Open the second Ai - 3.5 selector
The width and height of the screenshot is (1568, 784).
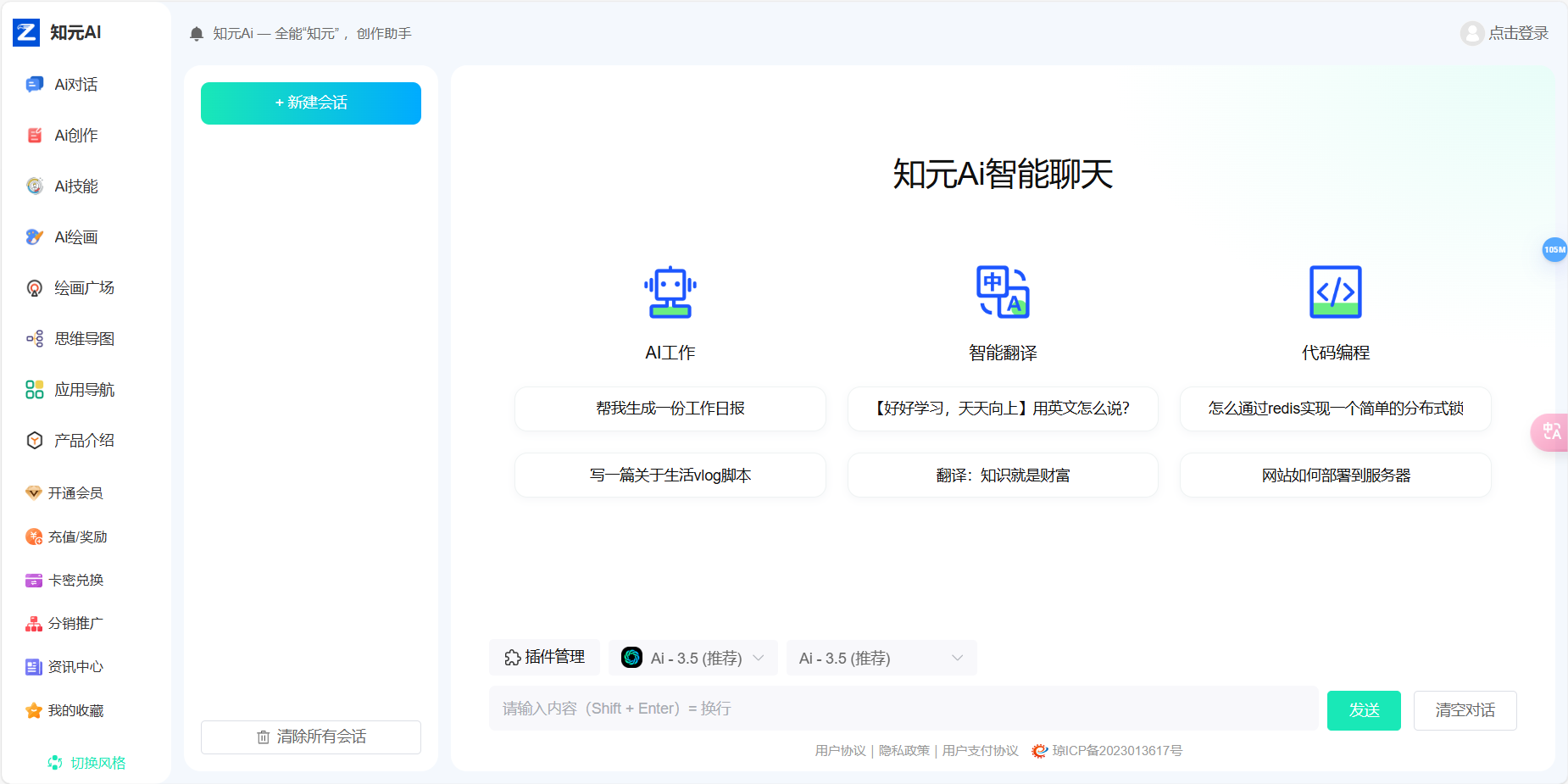coord(881,657)
